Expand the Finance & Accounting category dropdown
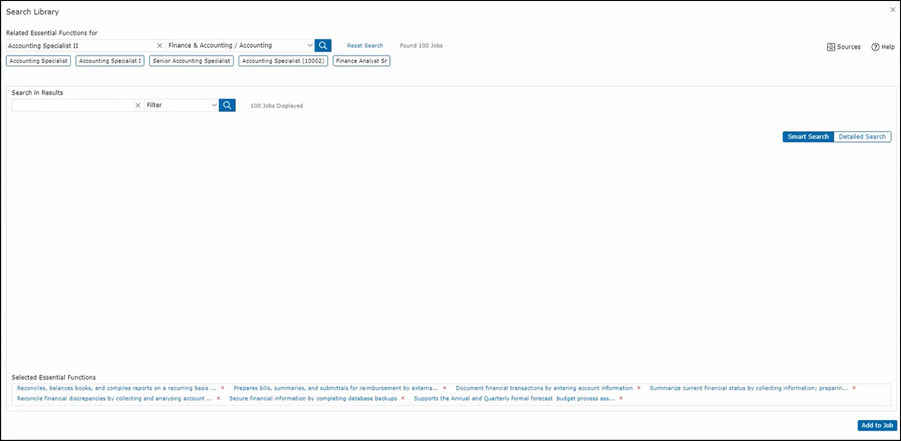This screenshot has width=901, height=441. pos(310,45)
